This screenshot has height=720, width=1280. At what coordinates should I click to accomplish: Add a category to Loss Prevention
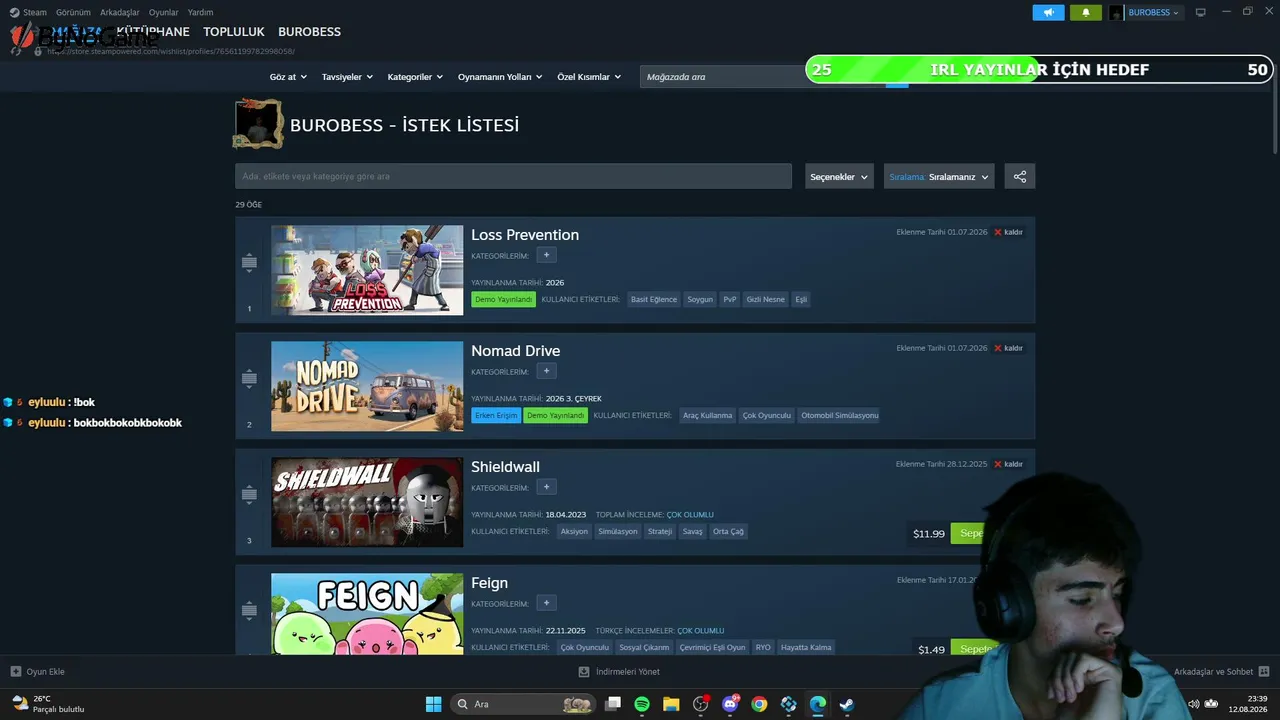pos(546,255)
